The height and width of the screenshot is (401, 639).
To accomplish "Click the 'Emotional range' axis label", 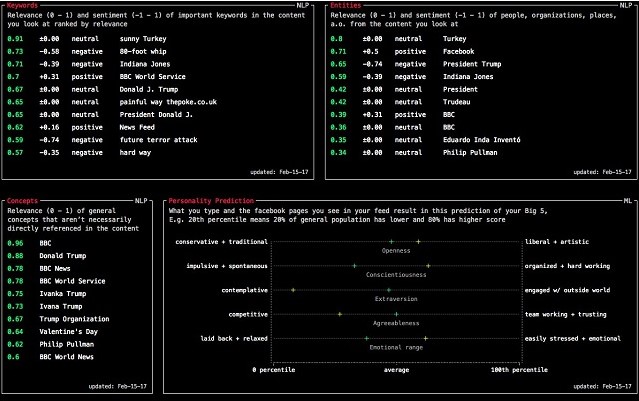I will 396,348.
